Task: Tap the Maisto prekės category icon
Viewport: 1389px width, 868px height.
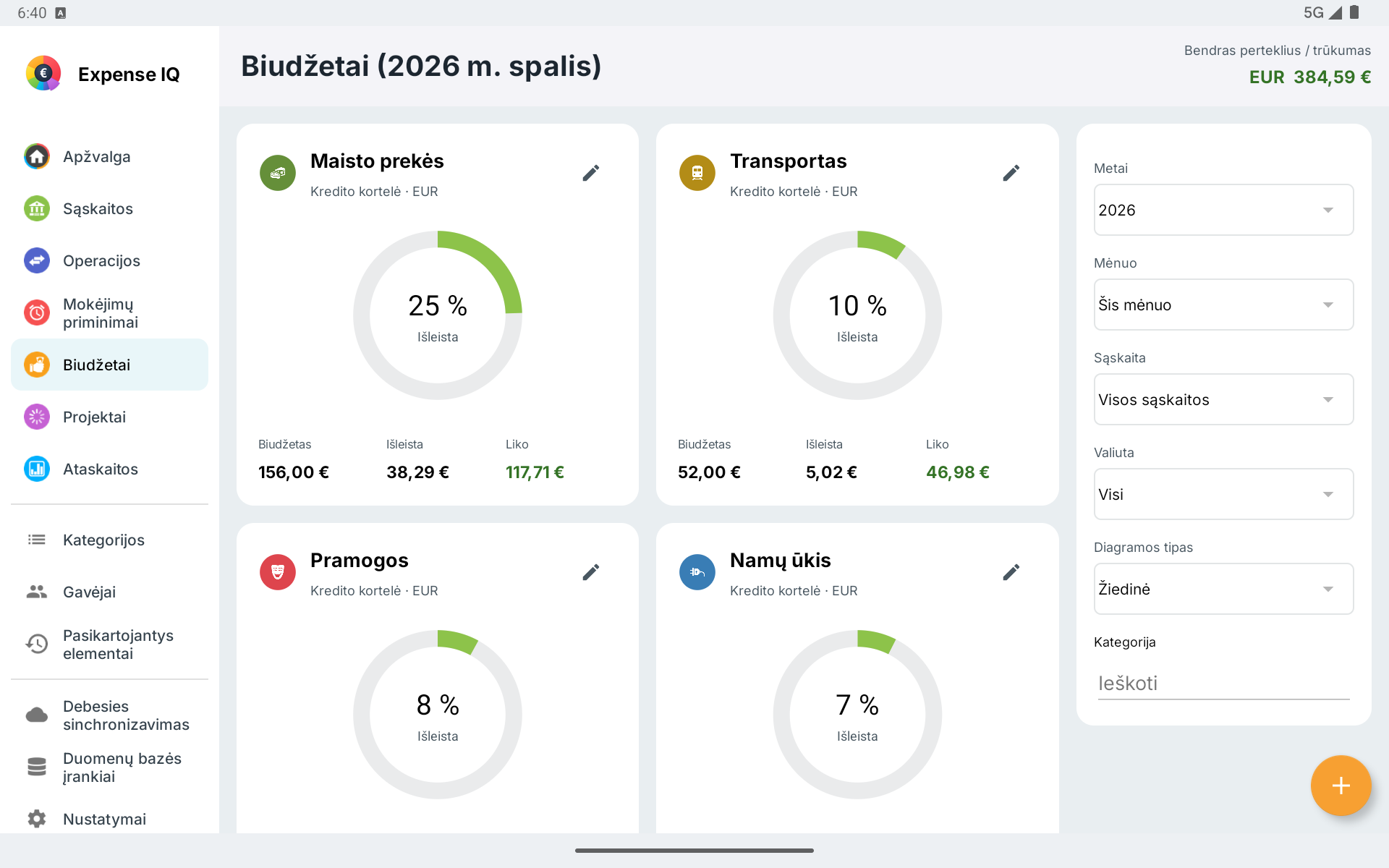Action: tap(278, 173)
